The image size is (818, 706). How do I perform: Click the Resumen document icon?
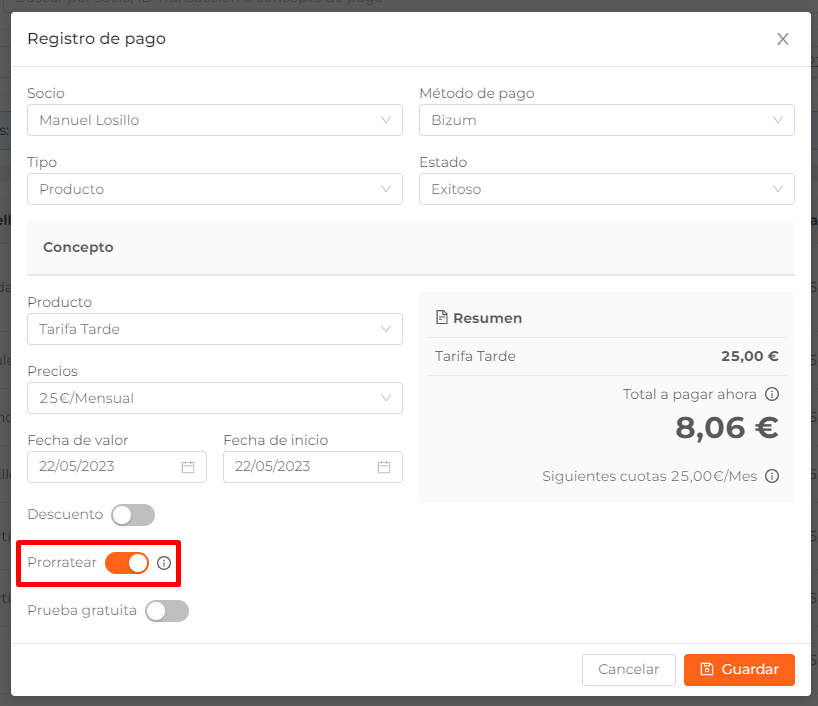(x=442, y=317)
